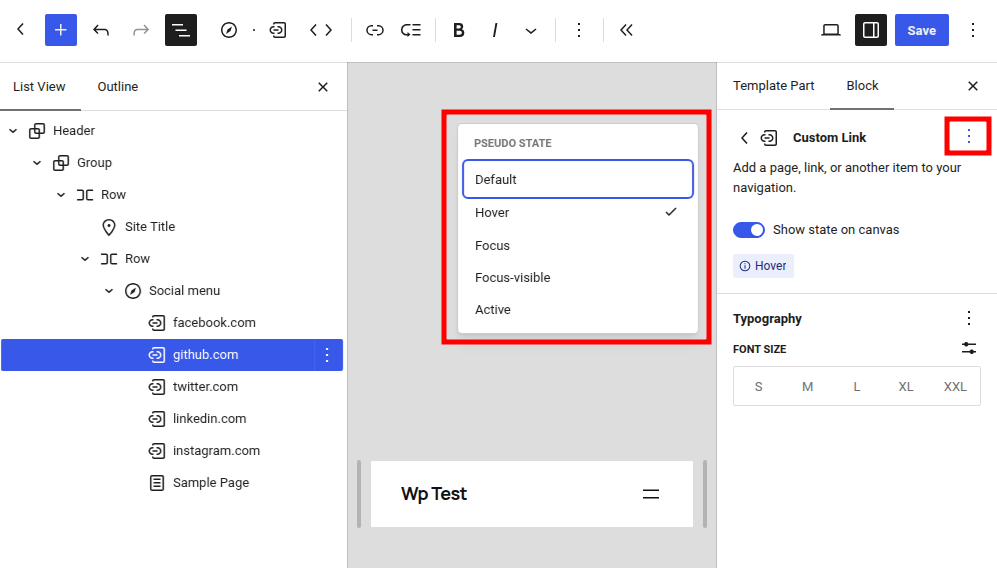Go back with chevron beside Custom Link
997x568 pixels.
coord(745,137)
